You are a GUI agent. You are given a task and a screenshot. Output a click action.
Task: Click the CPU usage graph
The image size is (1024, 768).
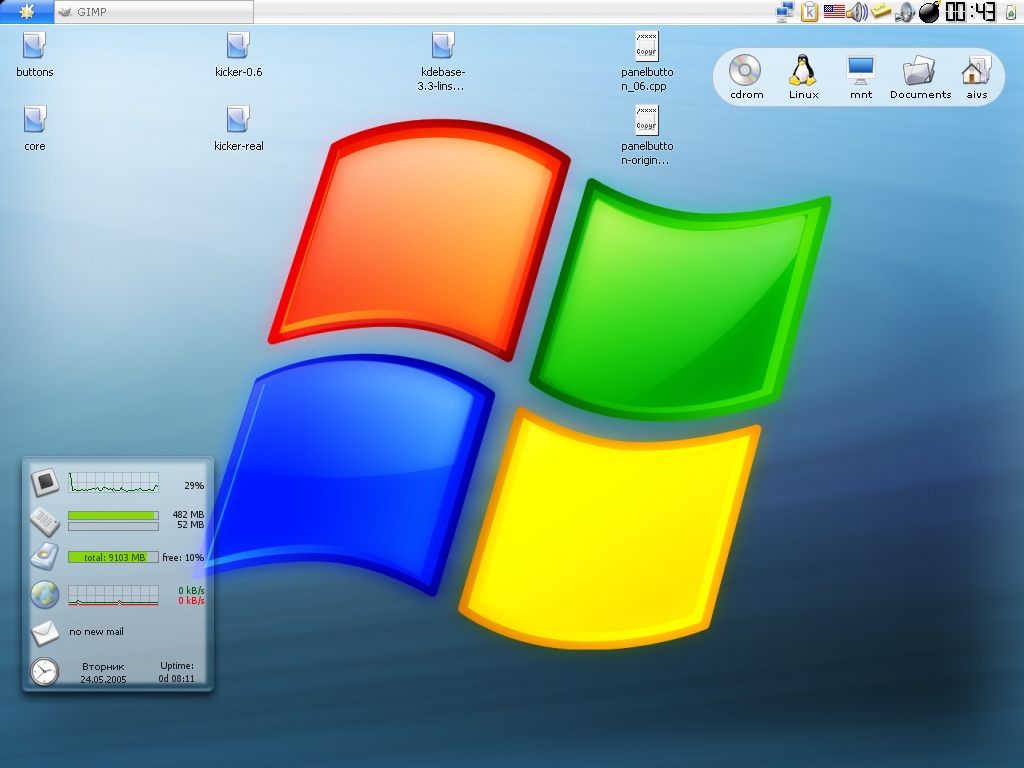pos(114,483)
